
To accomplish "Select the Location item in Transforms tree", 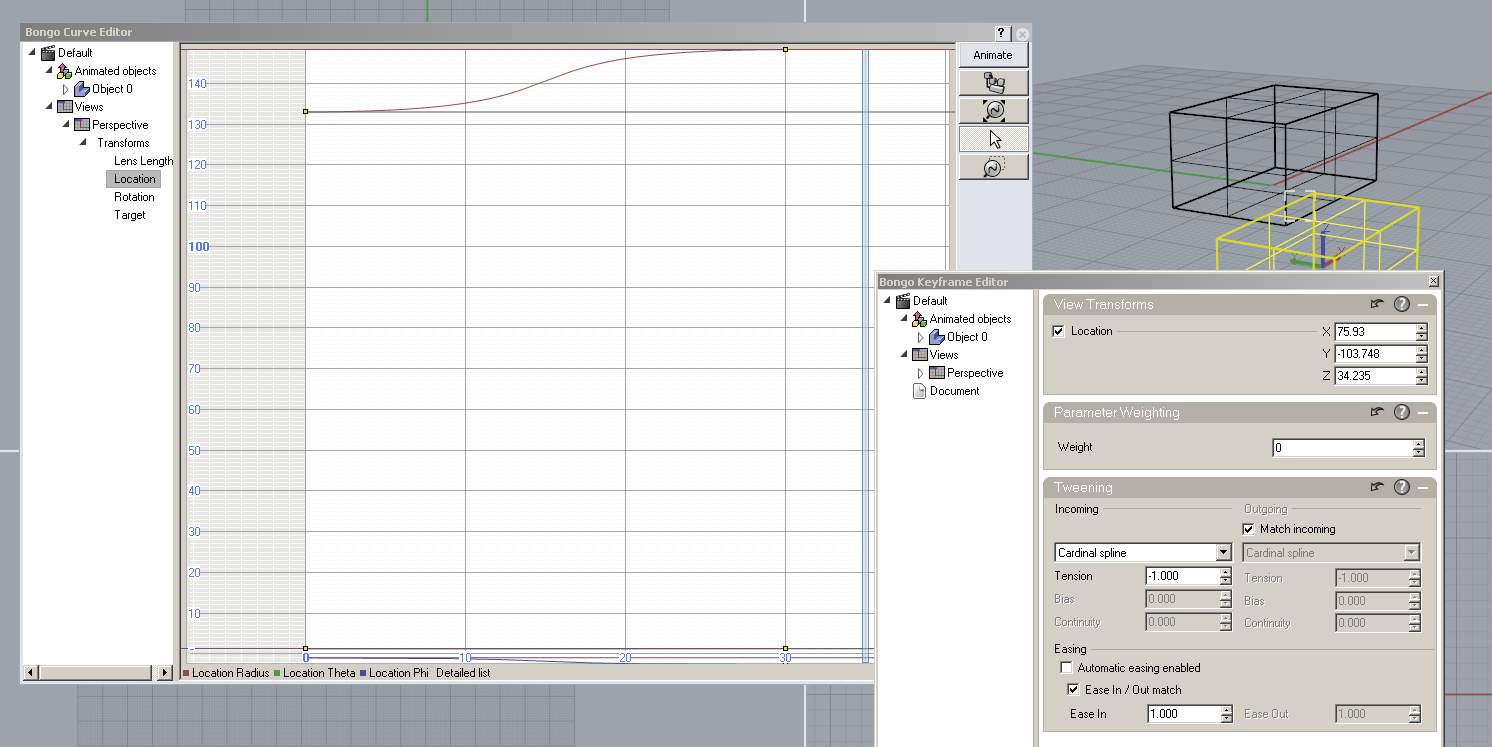I will click(x=134, y=179).
